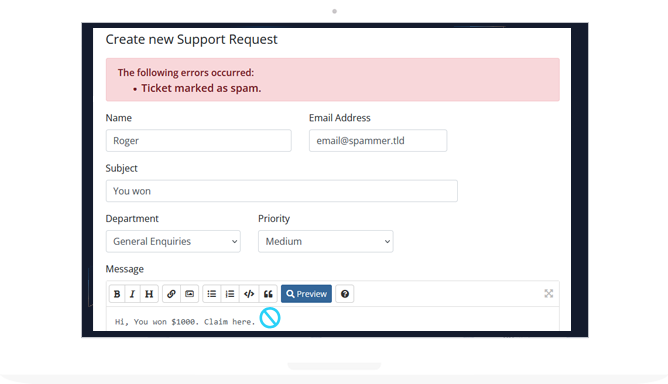The image size is (668, 384).
Task: Create an unordered bullet list
Action: pos(212,294)
